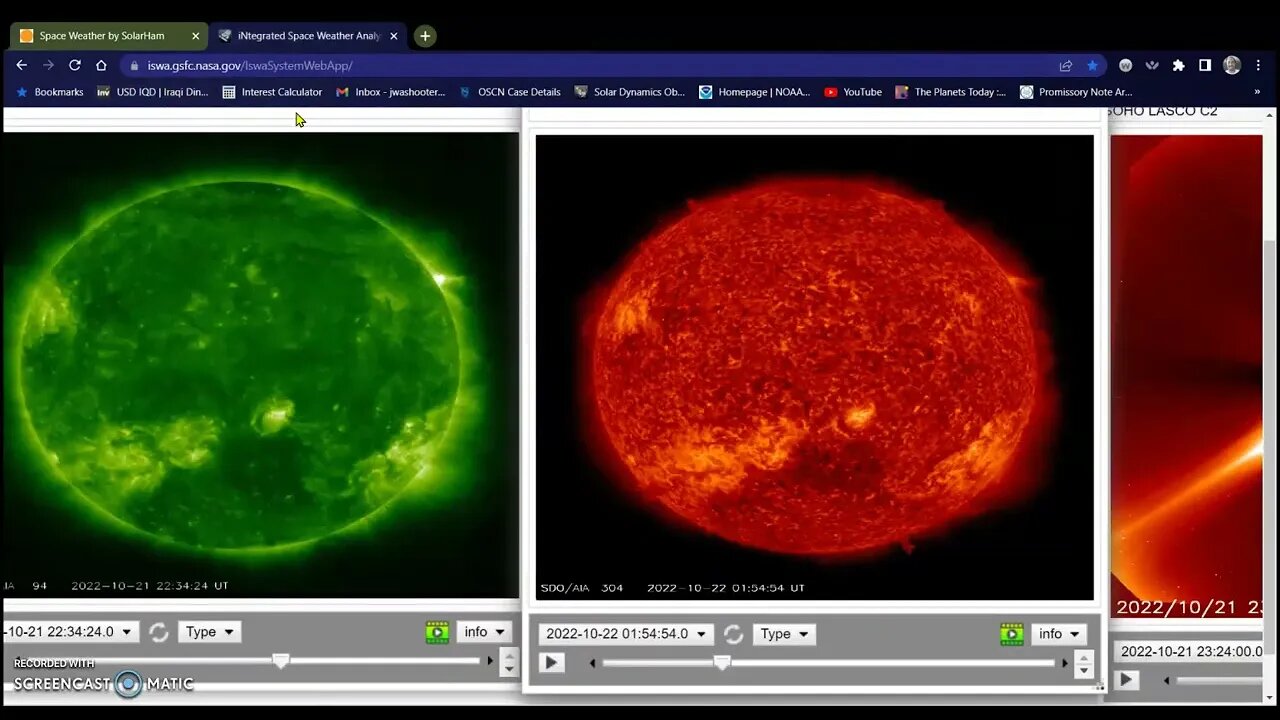Decrement the AIA 304 stepper down

tap(1084, 671)
